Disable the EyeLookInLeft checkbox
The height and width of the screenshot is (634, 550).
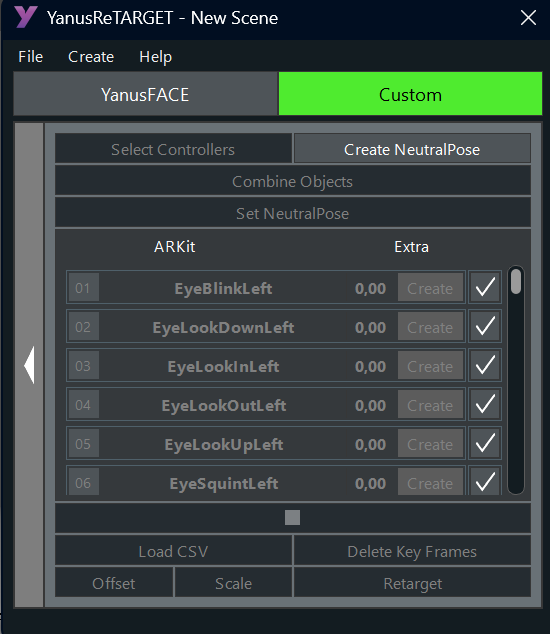[x=485, y=365]
